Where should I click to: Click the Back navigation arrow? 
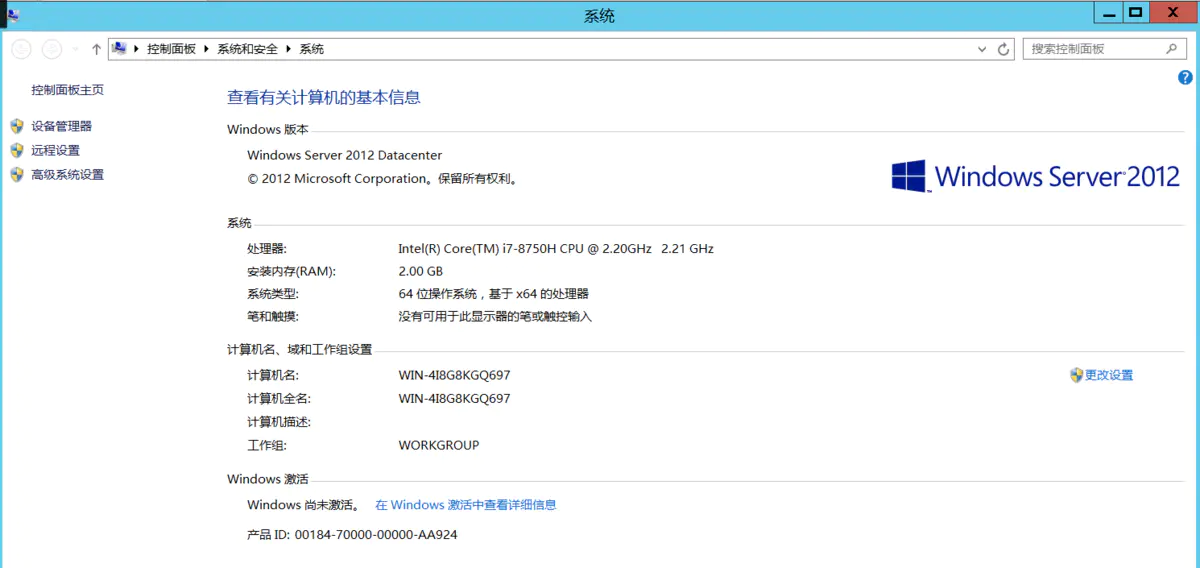tap(21, 48)
